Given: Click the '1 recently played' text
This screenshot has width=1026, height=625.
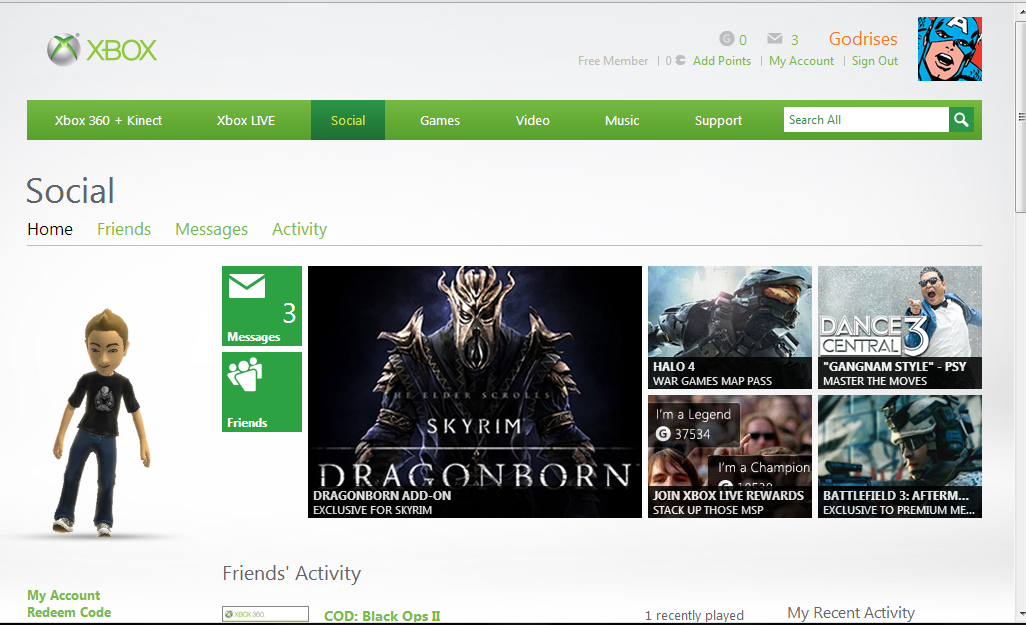Looking at the screenshot, I should click(694, 615).
